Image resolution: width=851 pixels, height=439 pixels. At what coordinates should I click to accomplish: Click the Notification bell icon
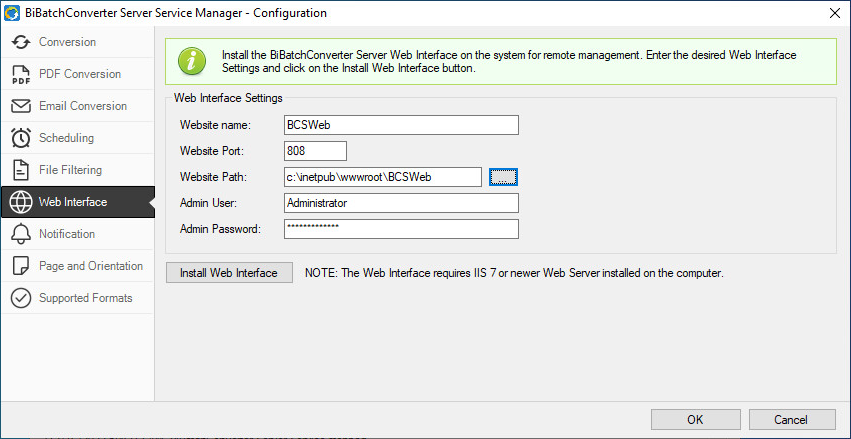(21, 234)
